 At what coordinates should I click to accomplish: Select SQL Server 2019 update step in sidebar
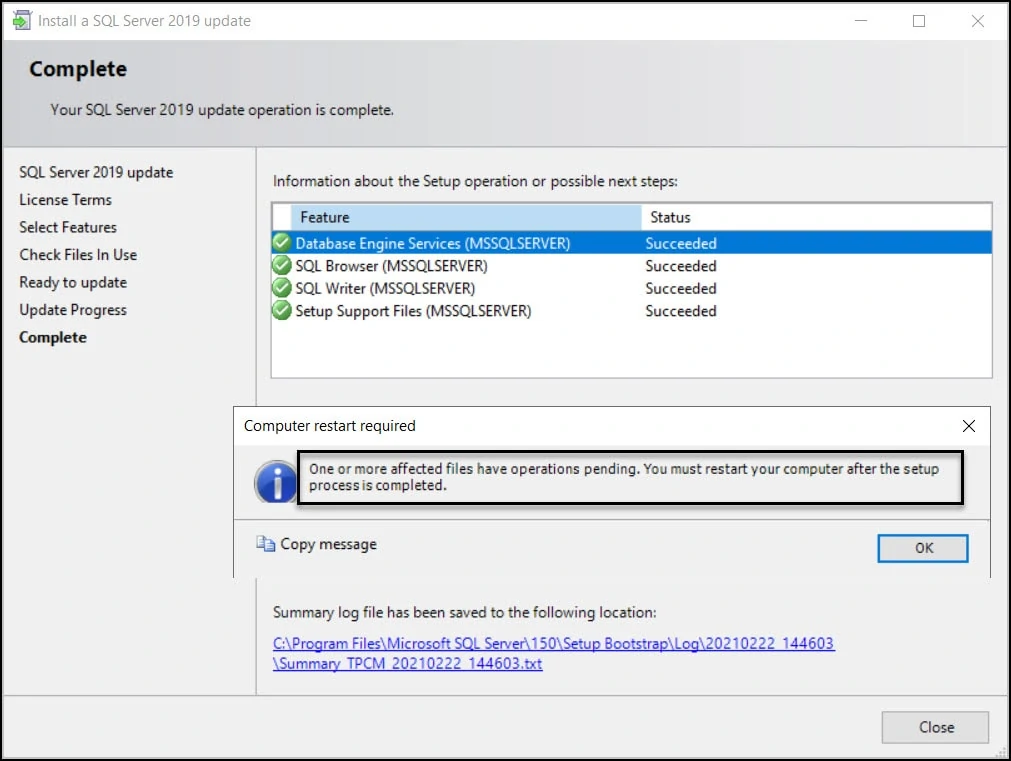96,172
